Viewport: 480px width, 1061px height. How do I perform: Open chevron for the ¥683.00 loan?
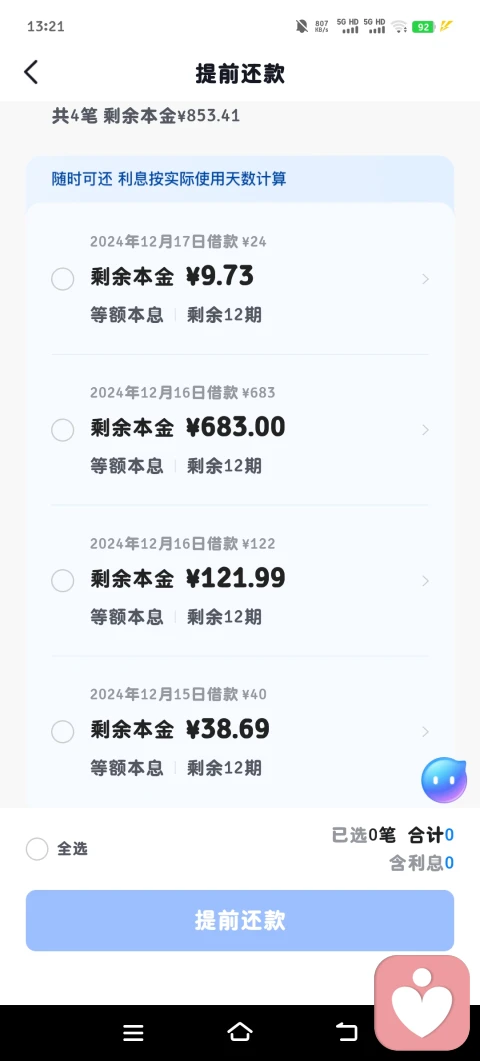coord(425,430)
